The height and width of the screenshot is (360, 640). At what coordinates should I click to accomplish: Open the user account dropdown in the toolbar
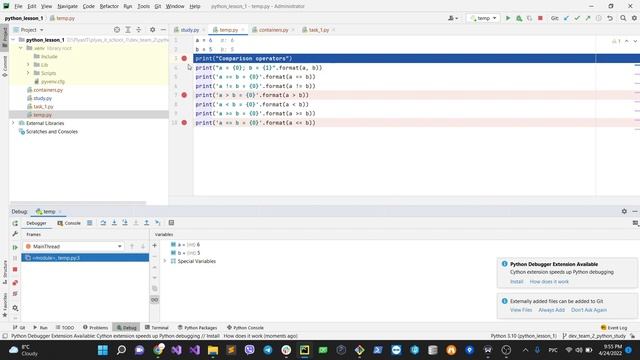pos(453,18)
